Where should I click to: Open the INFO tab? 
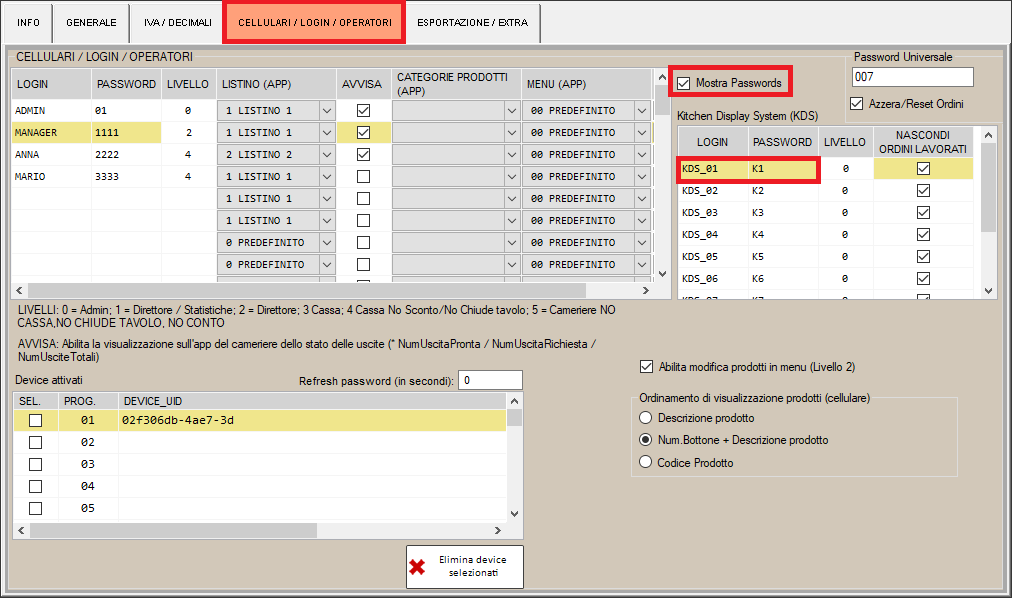(29, 22)
